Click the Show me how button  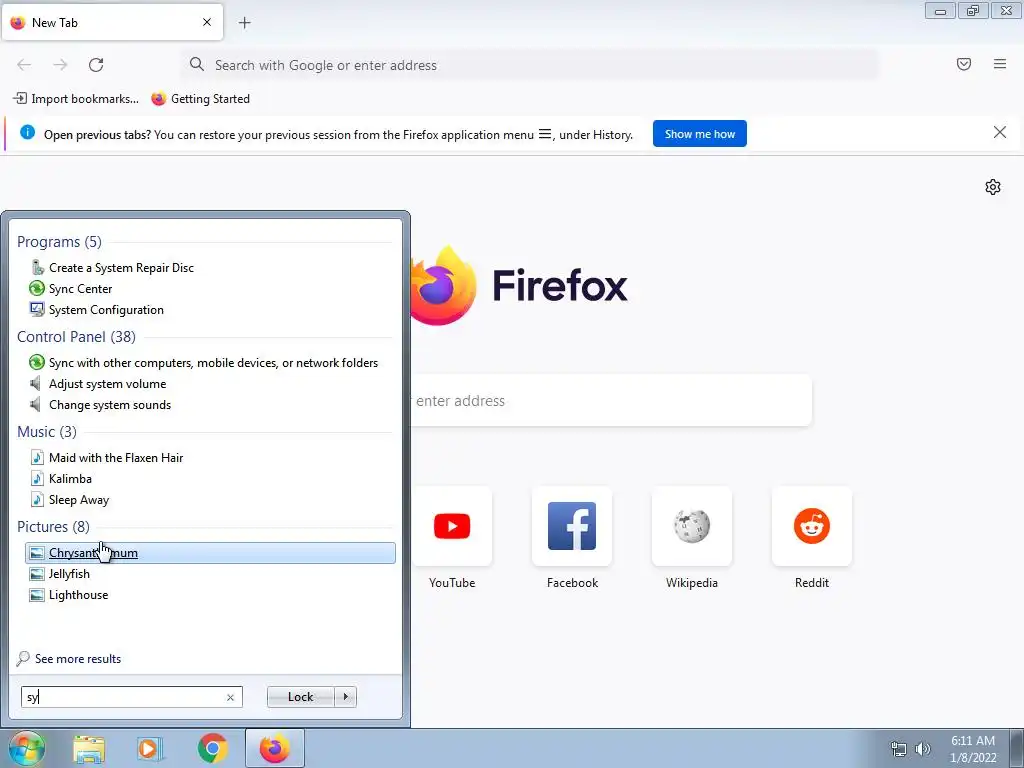point(699,134)
